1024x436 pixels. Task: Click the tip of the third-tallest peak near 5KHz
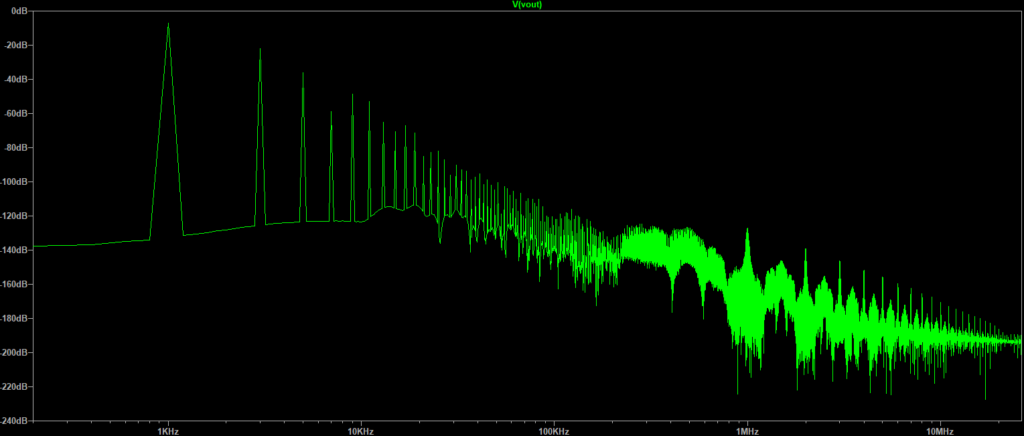coord(303,73)
